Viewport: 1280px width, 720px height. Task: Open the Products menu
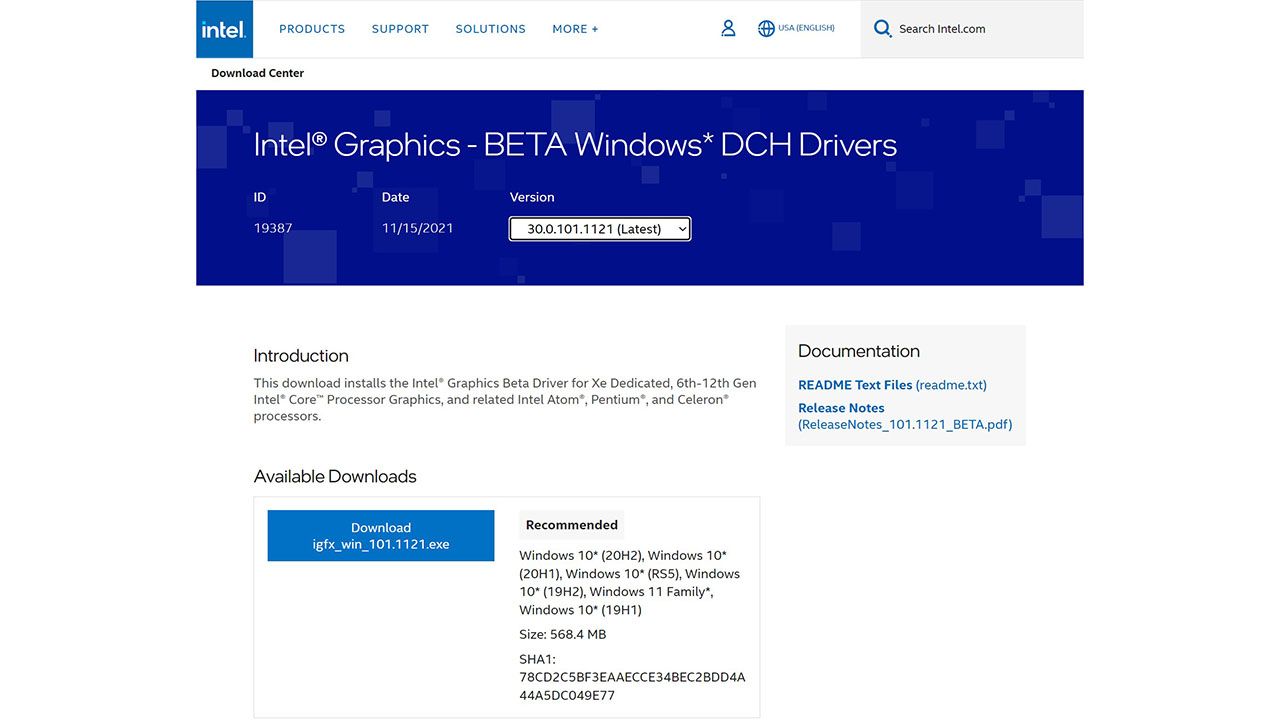(312, 29)
